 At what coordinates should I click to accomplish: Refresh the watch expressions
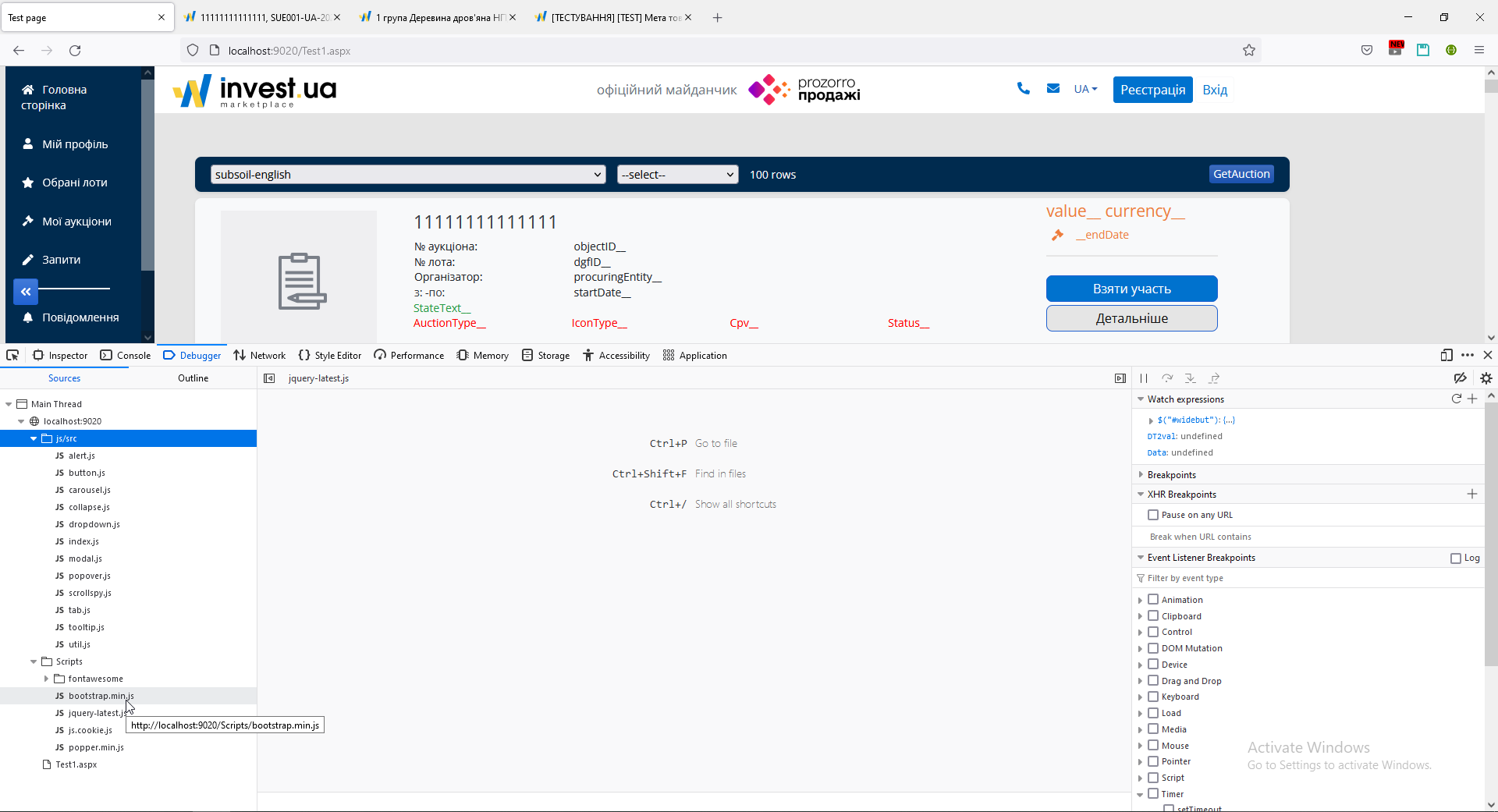1456,399
